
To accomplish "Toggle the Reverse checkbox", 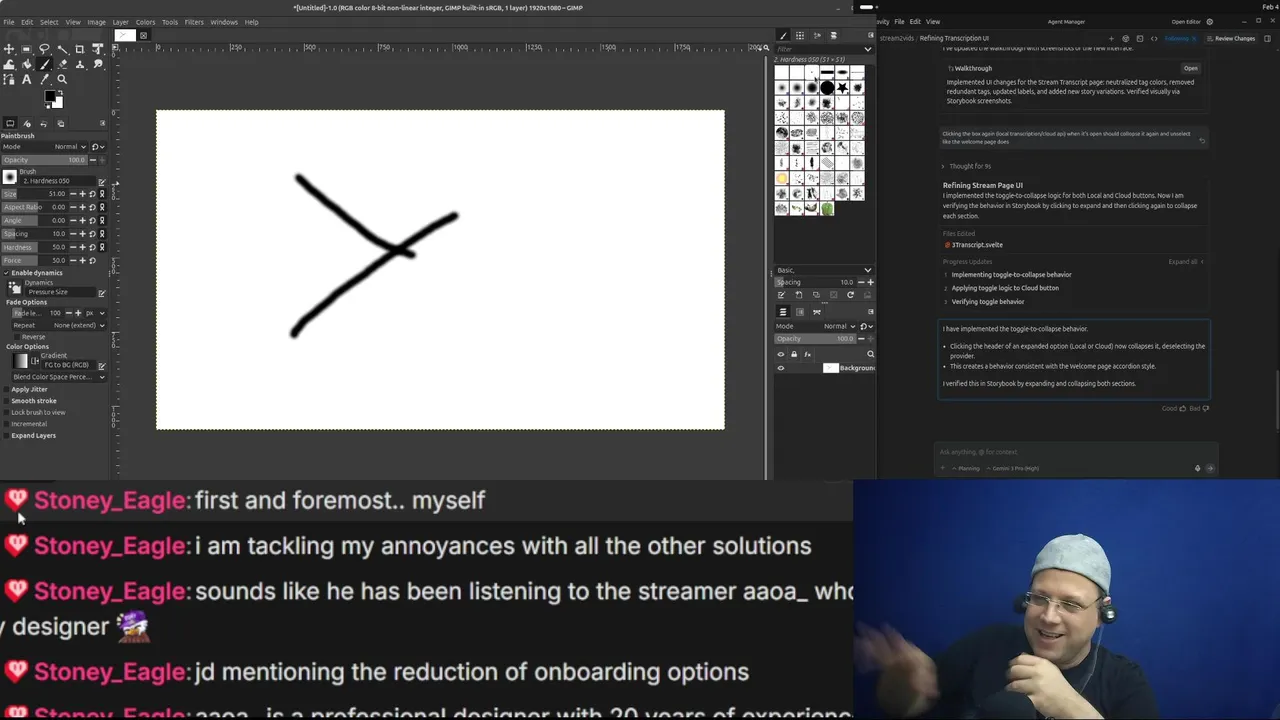I will (x=17, y=337).
